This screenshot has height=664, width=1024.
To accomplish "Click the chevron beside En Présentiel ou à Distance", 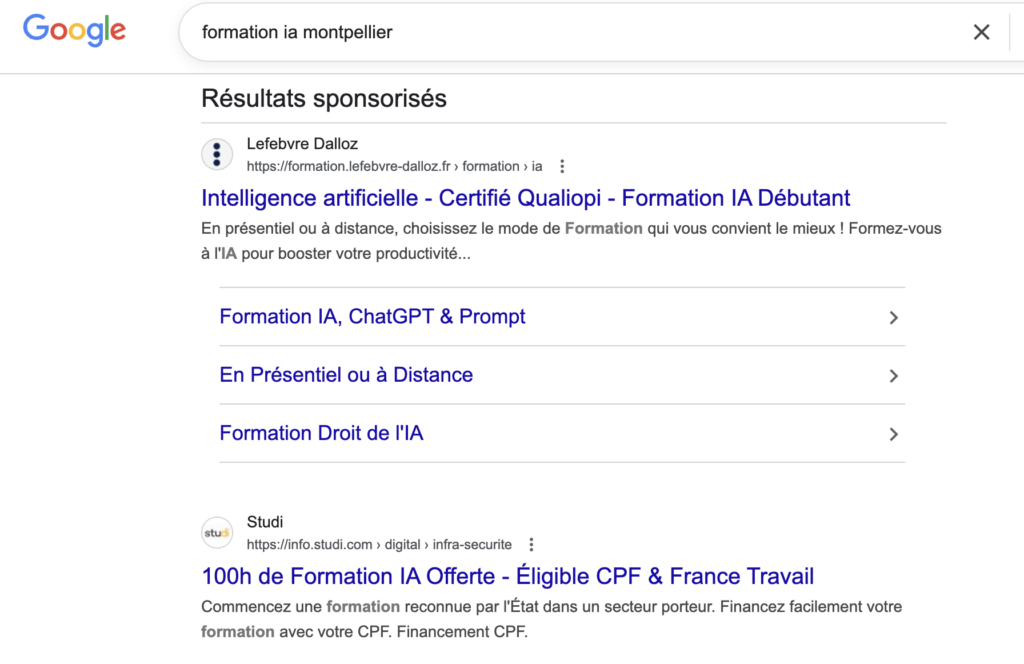I will point(893,375).
